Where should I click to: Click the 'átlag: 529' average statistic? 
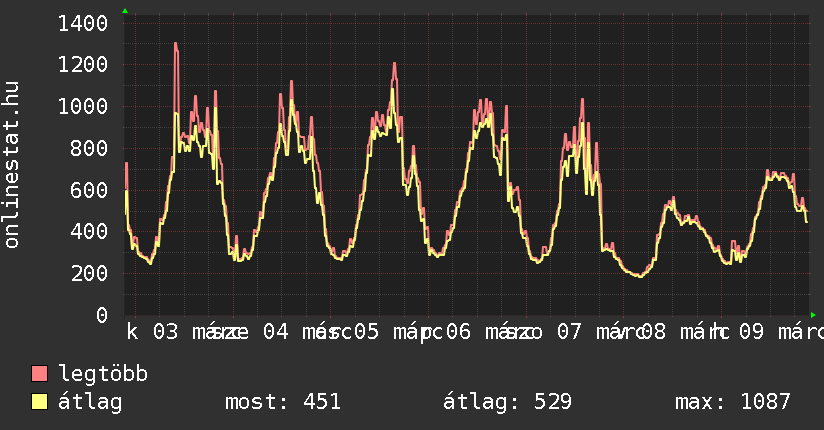pyautogui.click(x=507, y=402)
